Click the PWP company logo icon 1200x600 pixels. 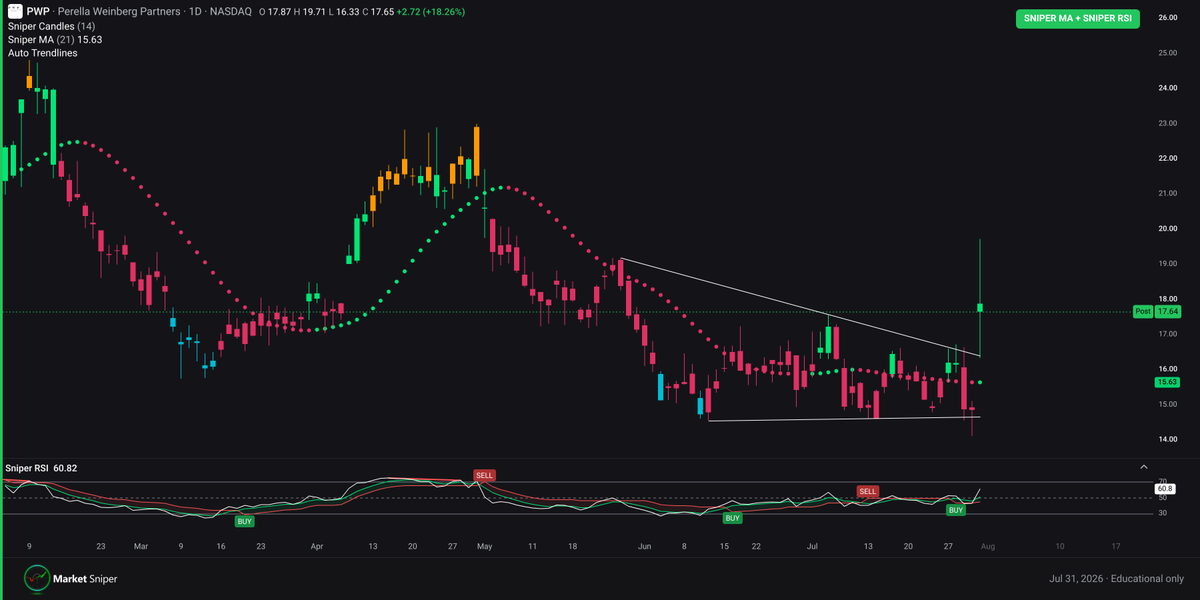15,11
